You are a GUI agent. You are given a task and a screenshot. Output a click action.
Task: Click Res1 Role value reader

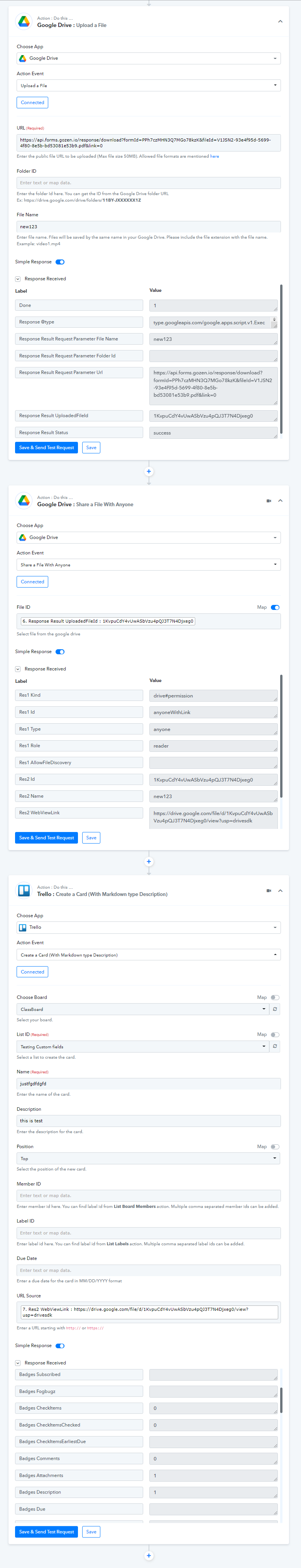click(213, 746)
